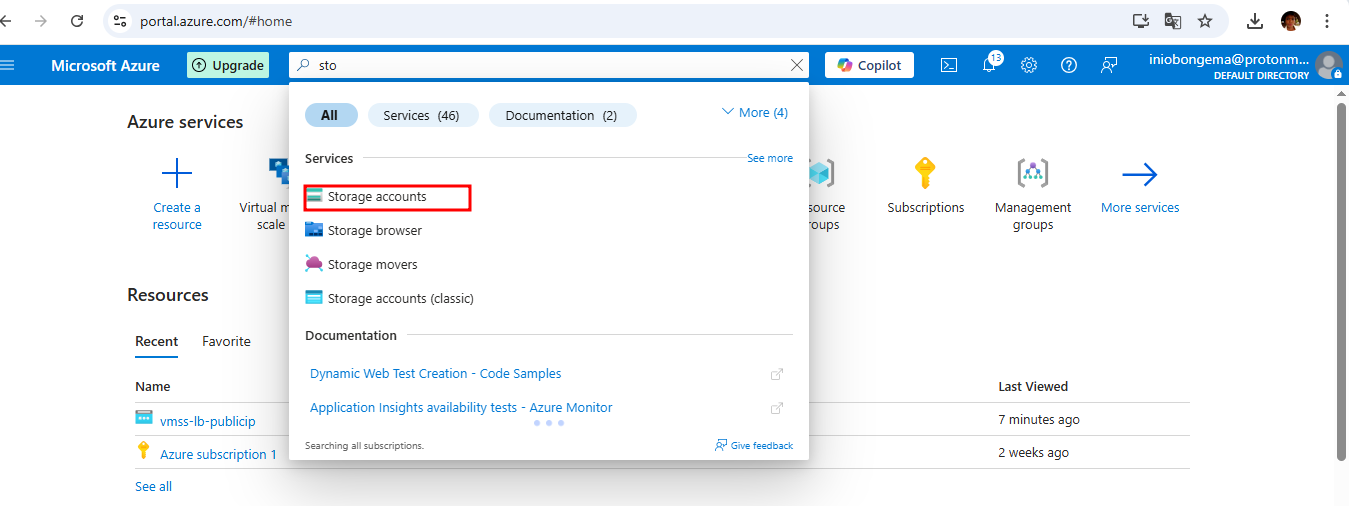Select the All filter pill
1349x506 pixels.
coord(329,115)
